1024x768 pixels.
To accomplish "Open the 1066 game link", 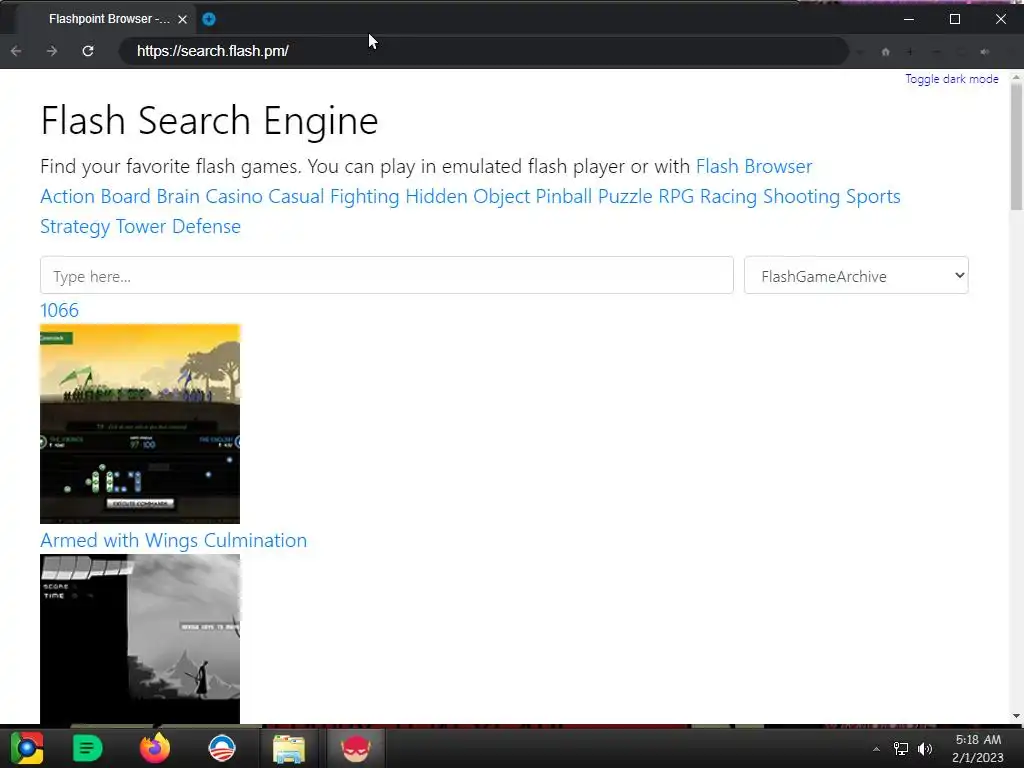I will pyautogui.click(x=59, y=310).
